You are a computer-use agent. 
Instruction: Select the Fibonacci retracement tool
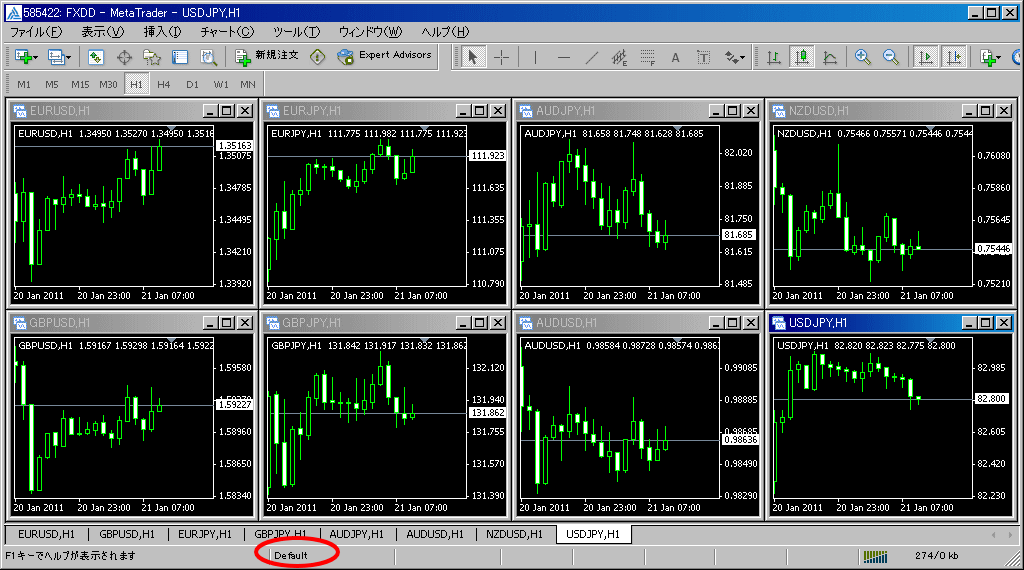[x=648, y=57]
